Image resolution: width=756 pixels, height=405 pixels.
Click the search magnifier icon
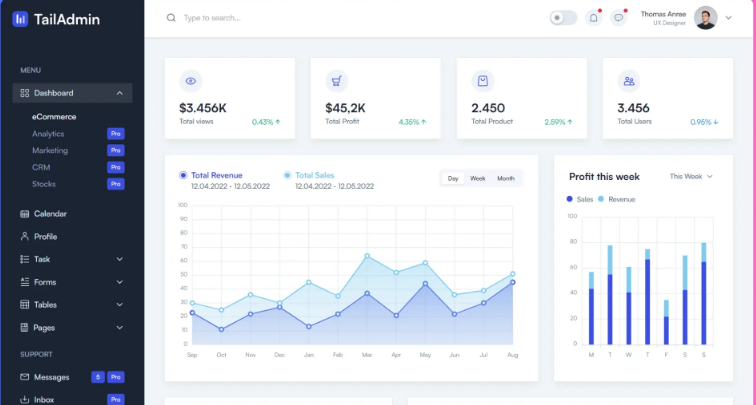[x=171, y=18]
